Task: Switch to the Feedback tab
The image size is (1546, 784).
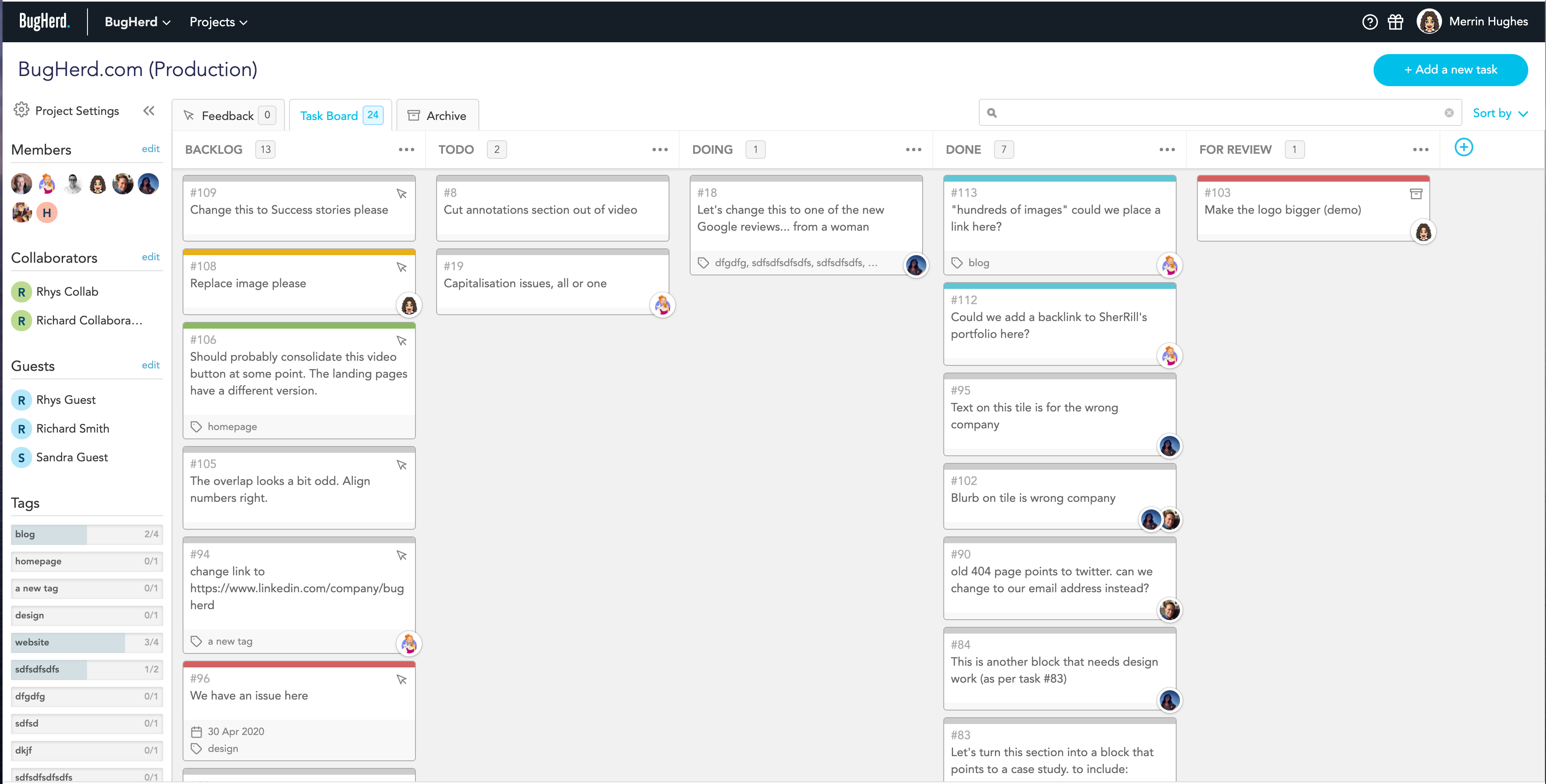Action: tap(229, 115)
